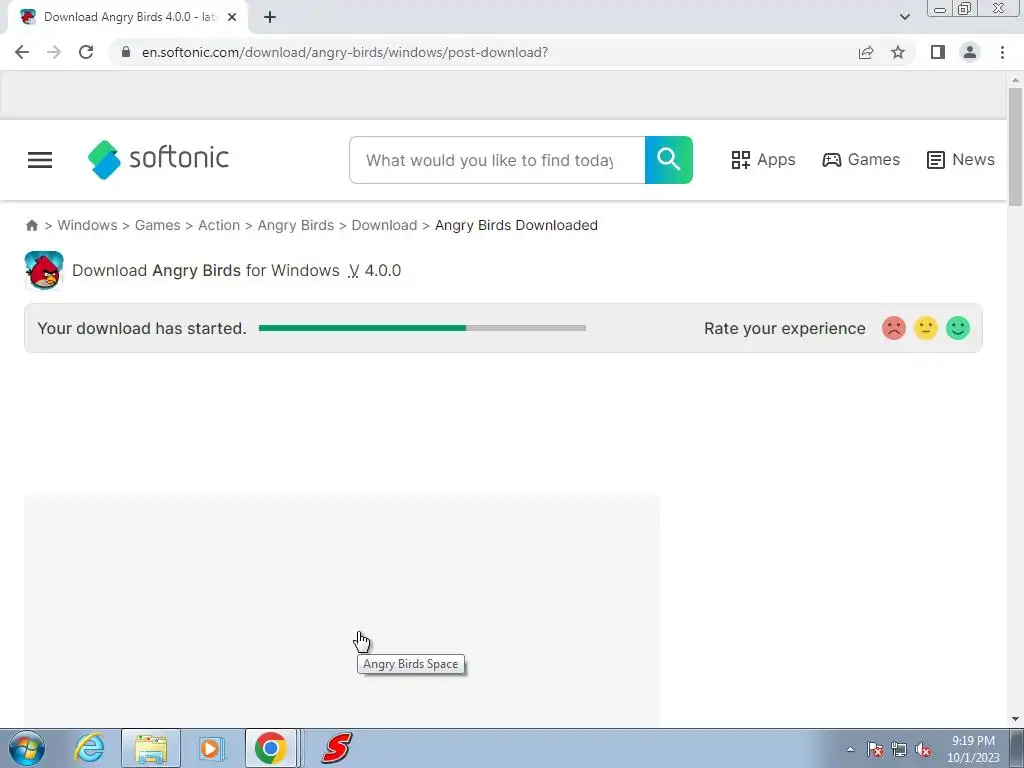The height and width of the screenshot is (768, 1024).
Task: Close the Download Angry Birds tab
Action: coord(232,17)
